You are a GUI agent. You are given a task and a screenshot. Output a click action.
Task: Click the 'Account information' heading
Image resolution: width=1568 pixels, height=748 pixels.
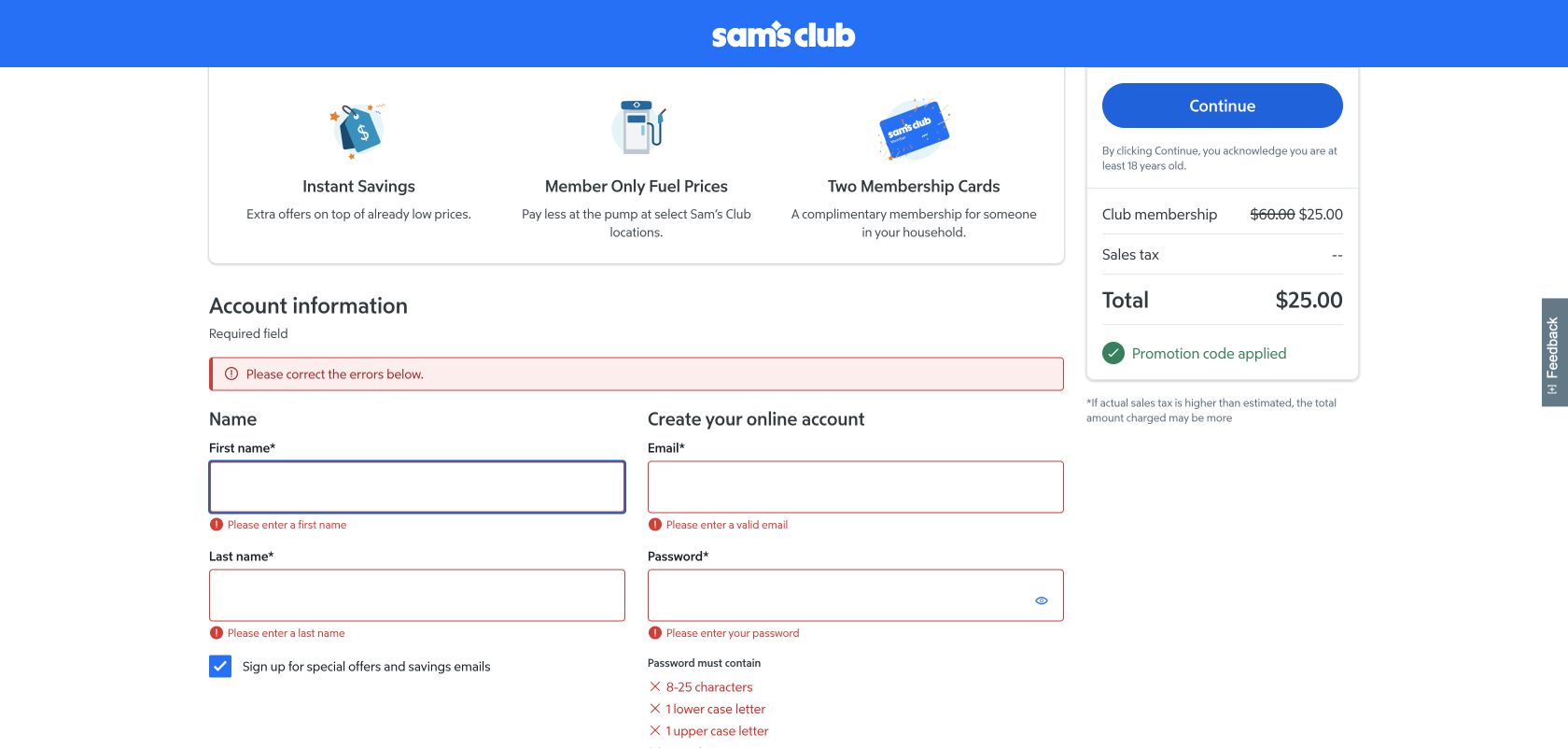pos(308,305)
